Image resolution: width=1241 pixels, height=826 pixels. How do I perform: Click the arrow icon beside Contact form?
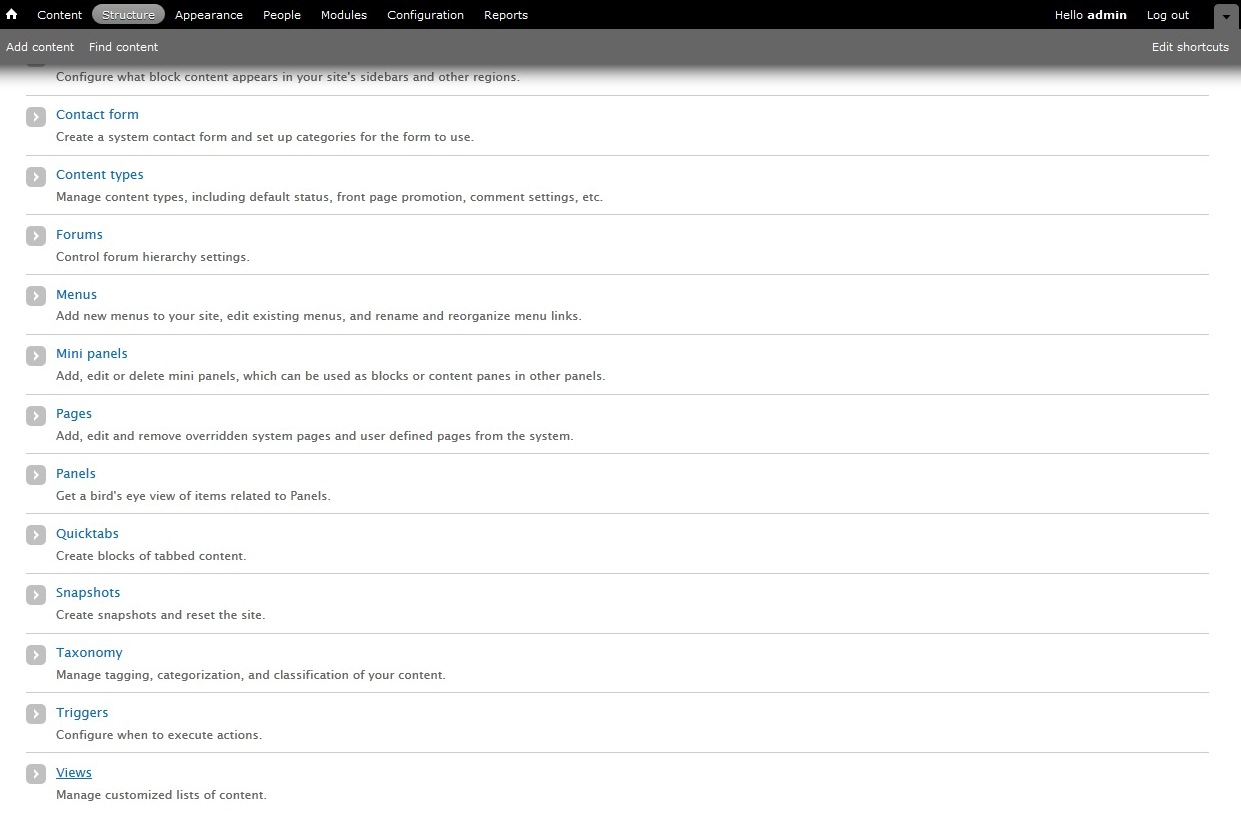coord(36,117)
